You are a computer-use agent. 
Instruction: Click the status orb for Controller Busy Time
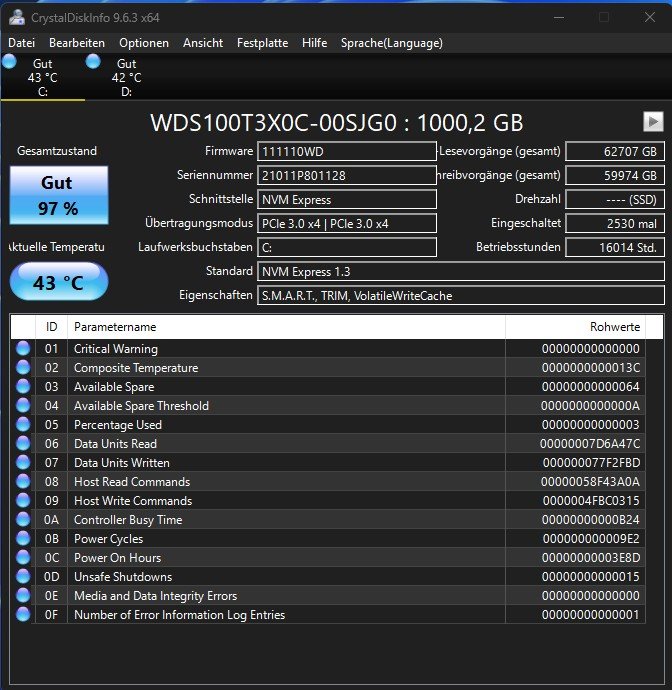tap(23, 520)
